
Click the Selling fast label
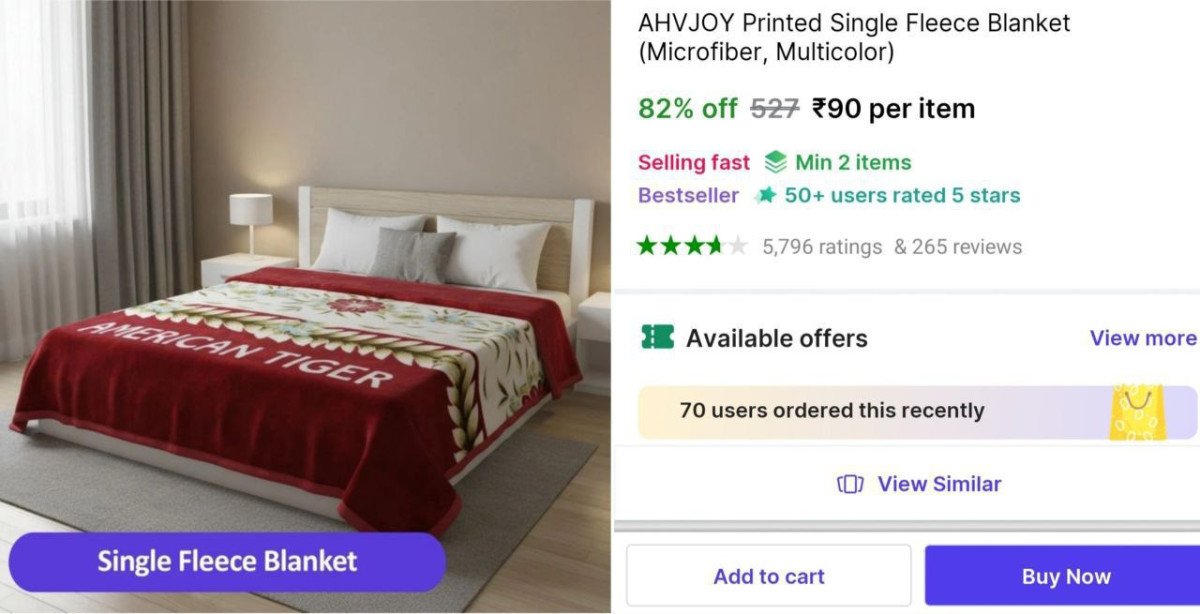pyautogui.click(x=693, y=162)
